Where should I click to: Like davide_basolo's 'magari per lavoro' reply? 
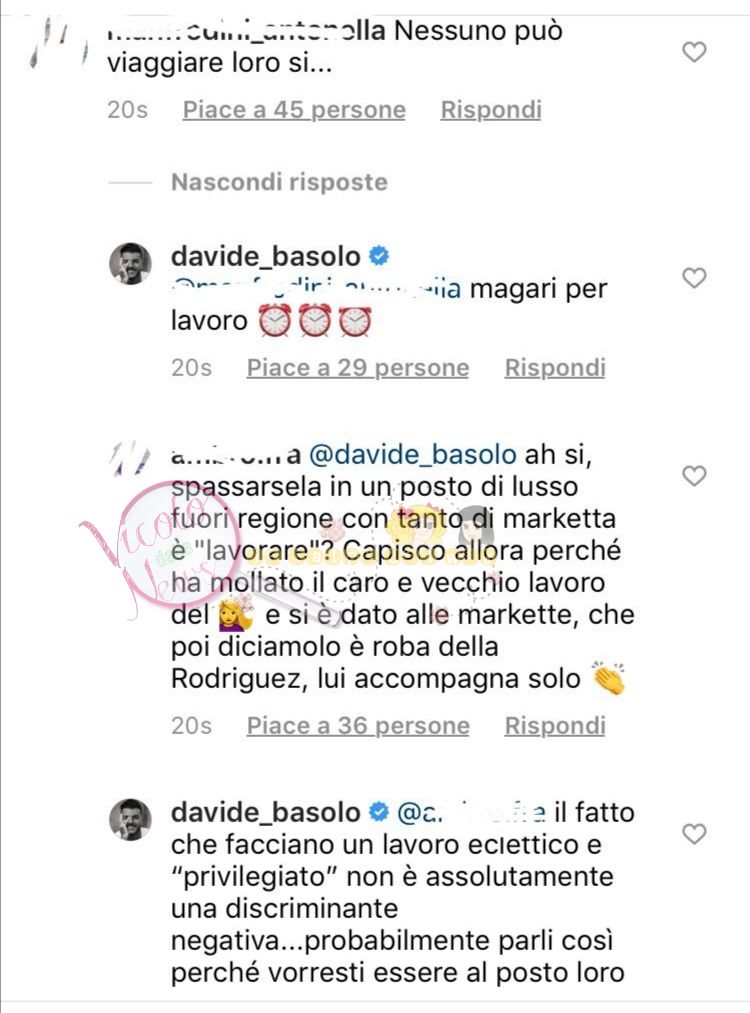694,278
